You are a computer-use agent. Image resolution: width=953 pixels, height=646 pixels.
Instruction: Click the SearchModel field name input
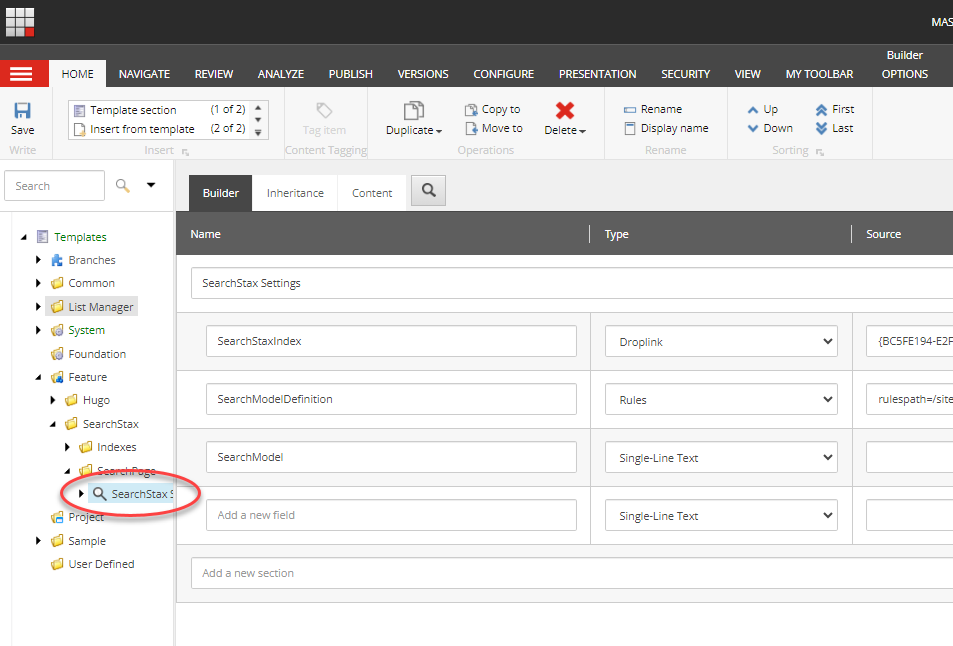click(391, 457)
